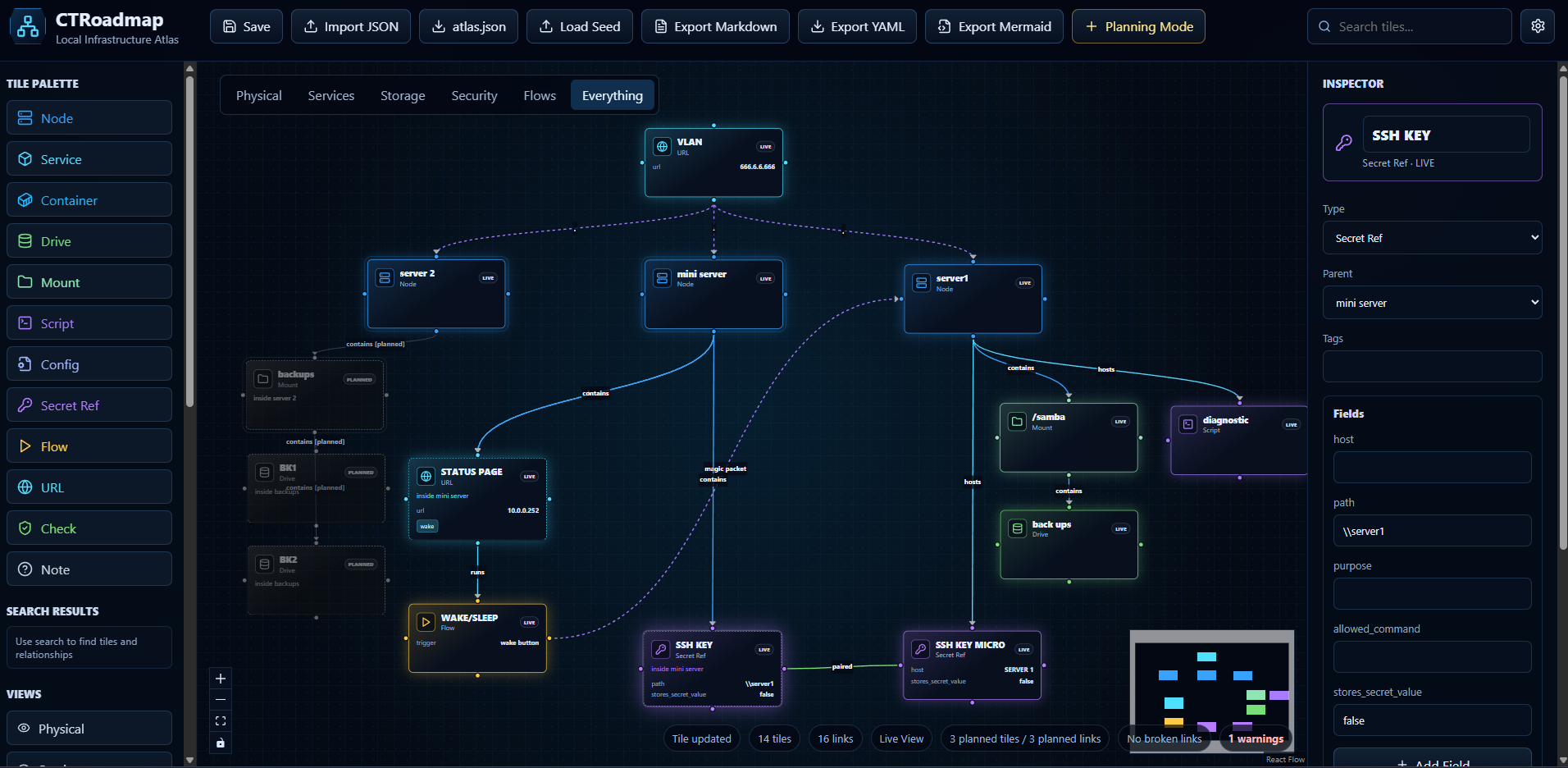The width and height of the screenshot is (1568, 768).
Task: Click the path field containing \\server1
Action: click(x=1432, y=531)
